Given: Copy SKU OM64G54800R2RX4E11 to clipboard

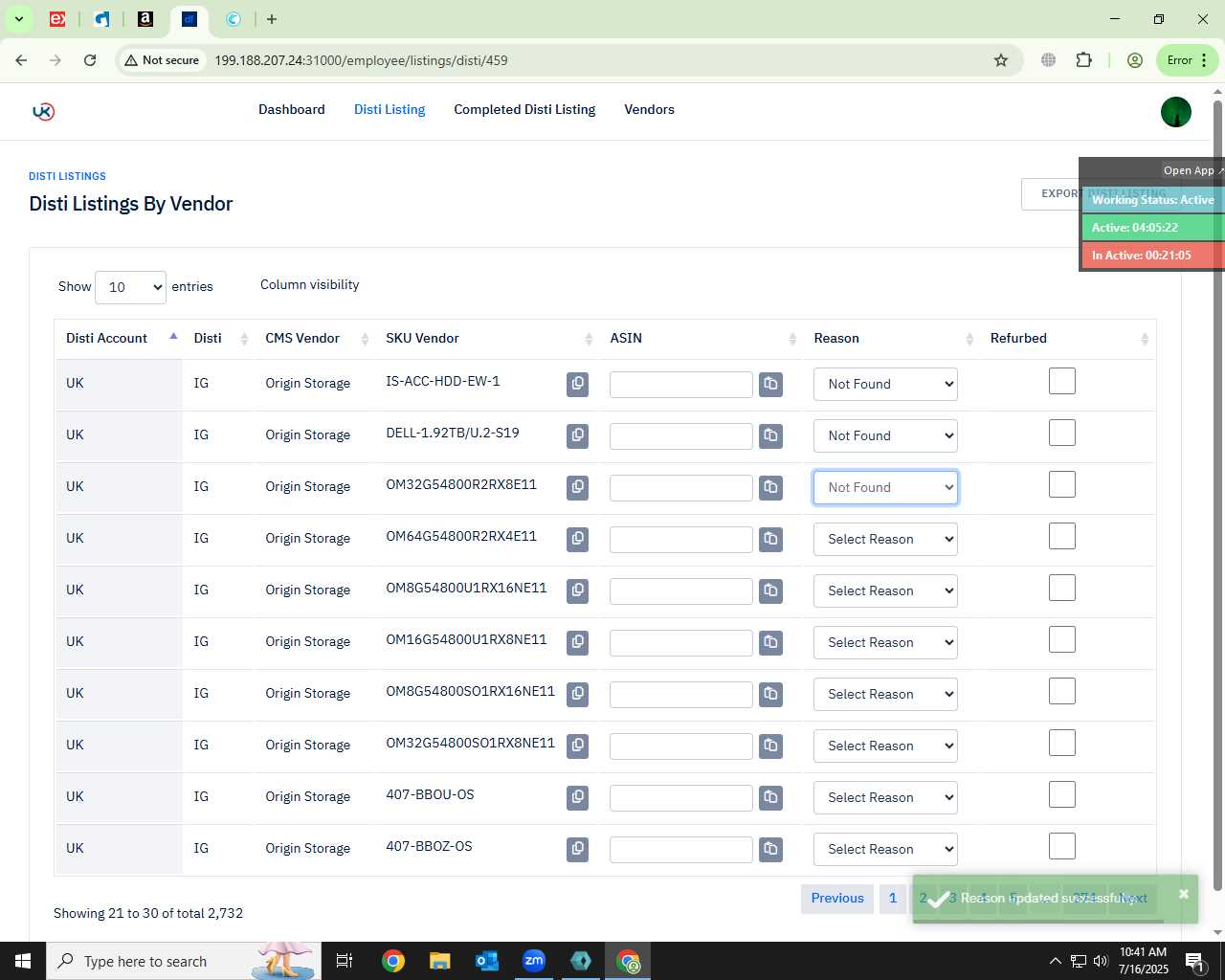Looking at the screenshot, I should 577,539.
